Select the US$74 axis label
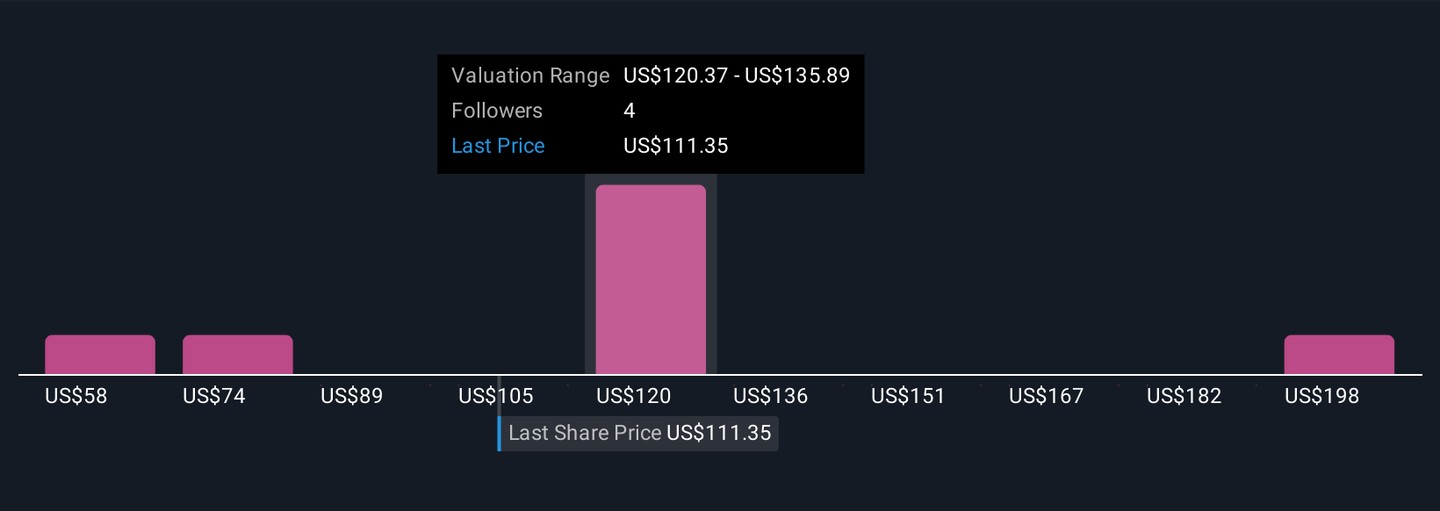1440x511 pixels. 214,396
